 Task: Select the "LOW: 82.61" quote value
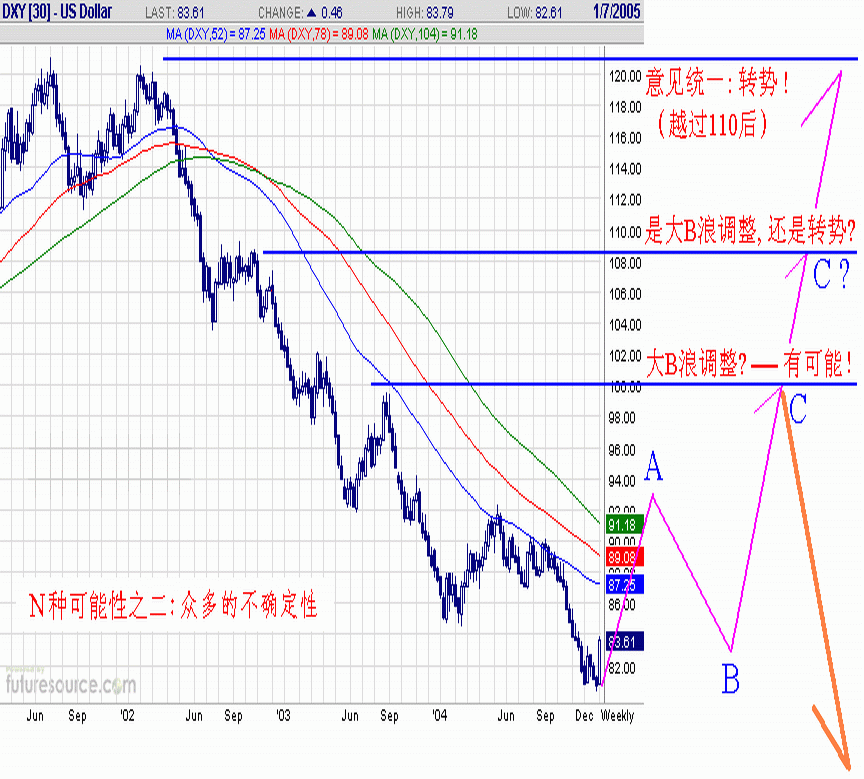pos(534,13)
